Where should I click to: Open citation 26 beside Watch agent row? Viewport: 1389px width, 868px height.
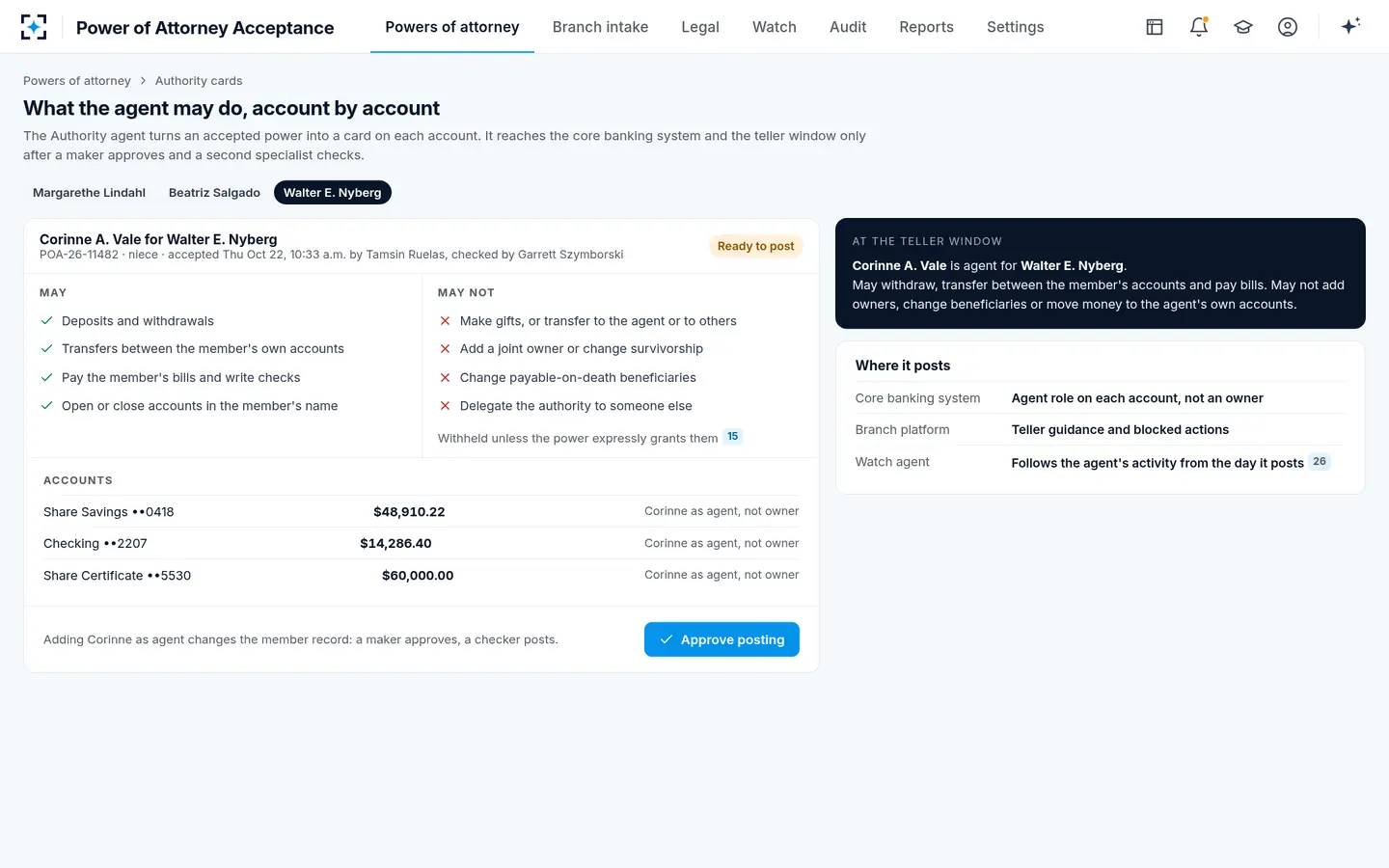[x=1320, y=462]
